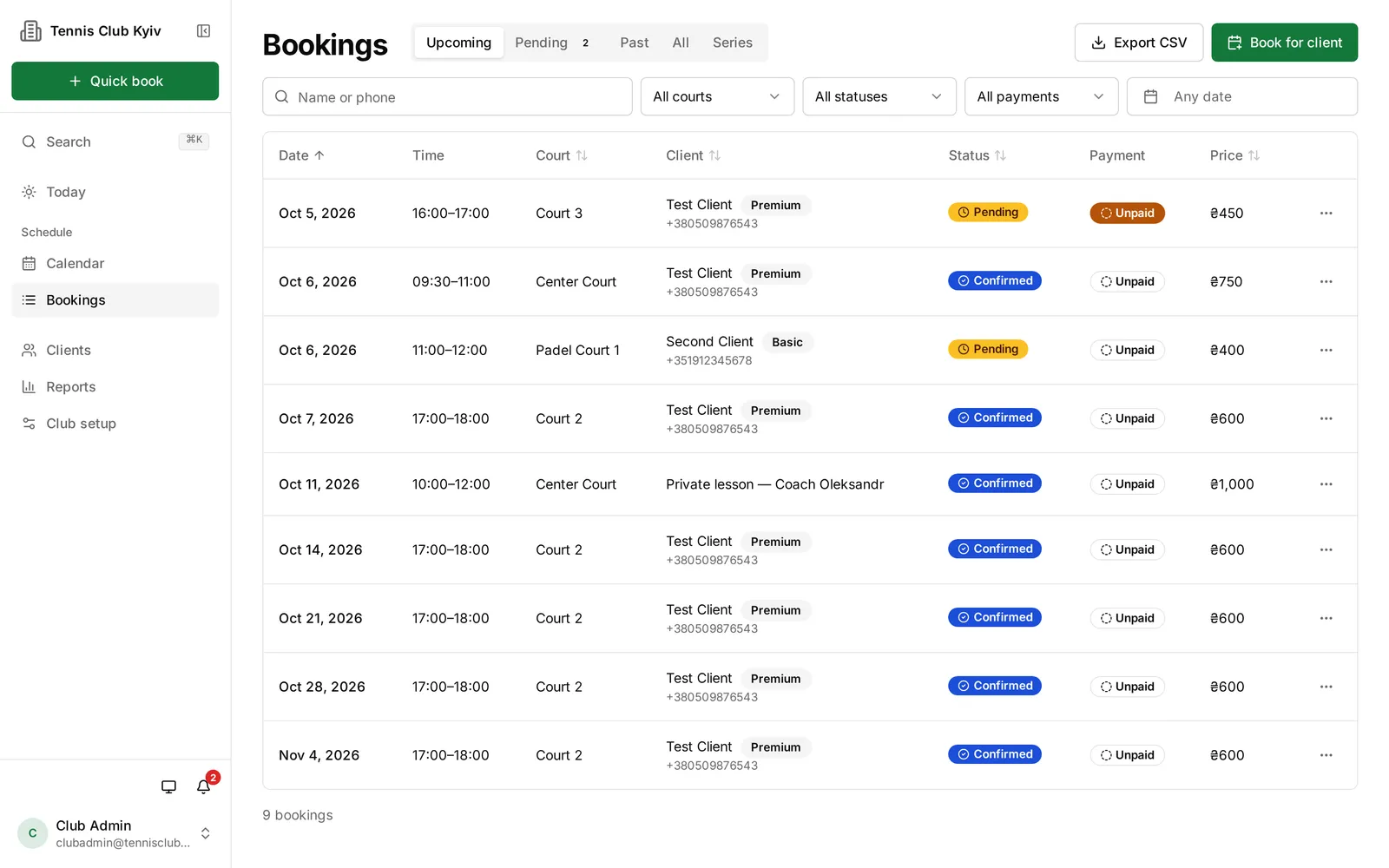Viewport: 1389px width, 868px height.
Task: Open Clients in the sidebar
Action: 115,351
